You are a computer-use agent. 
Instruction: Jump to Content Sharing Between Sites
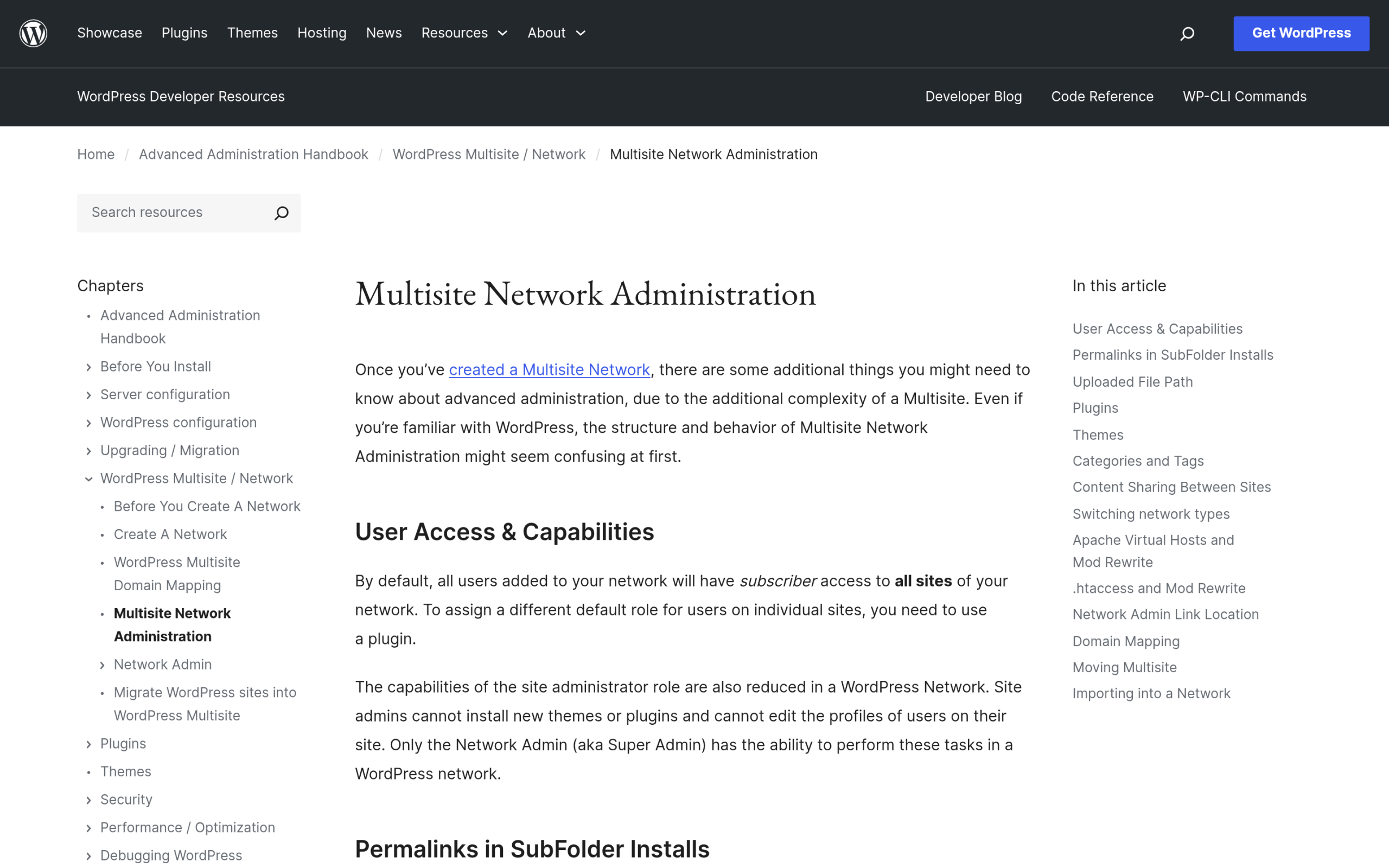click(x=1171, y=487)
